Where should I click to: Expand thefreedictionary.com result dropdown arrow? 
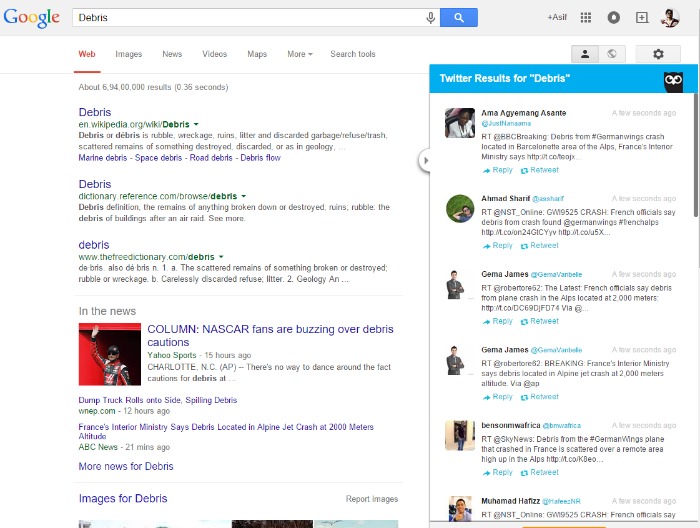(221, 257)
